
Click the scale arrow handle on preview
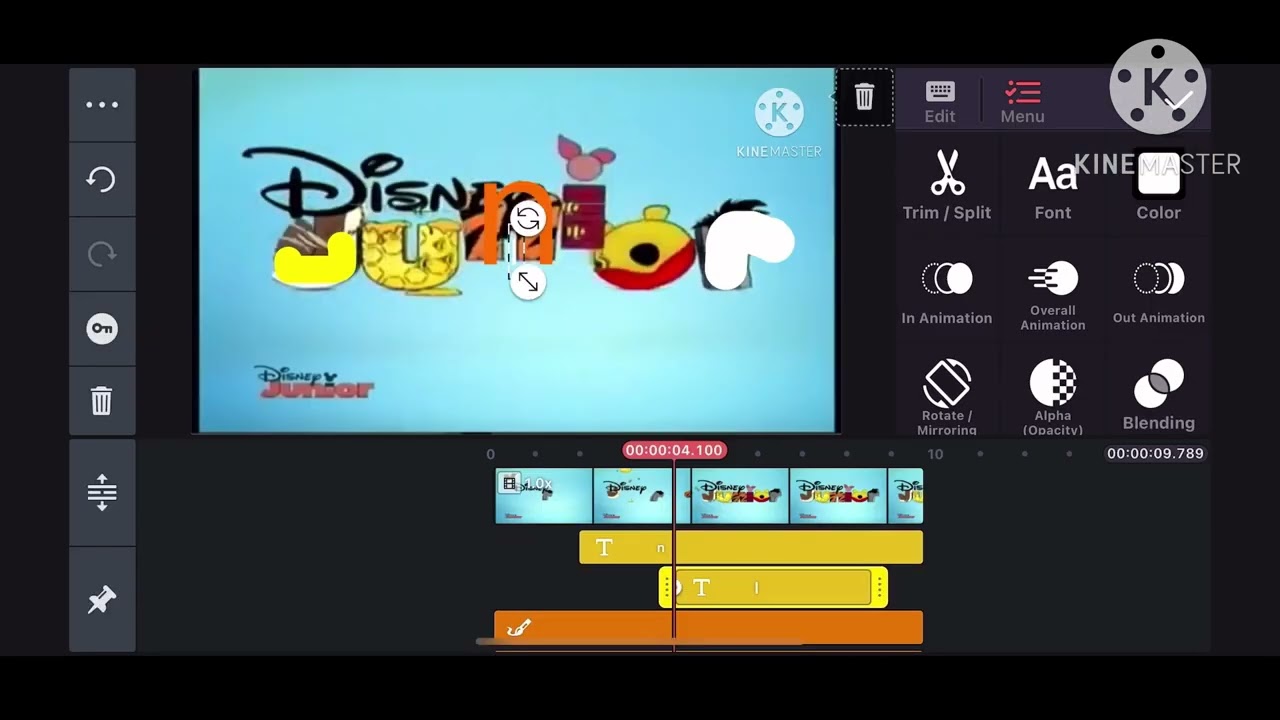(527, 283)
